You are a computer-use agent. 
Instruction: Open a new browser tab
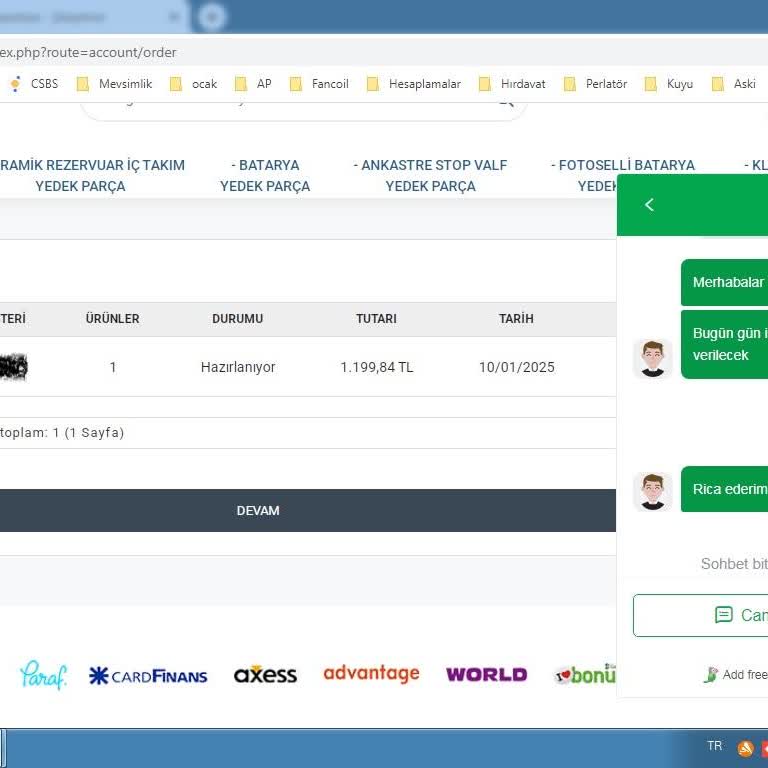point(212,17)
